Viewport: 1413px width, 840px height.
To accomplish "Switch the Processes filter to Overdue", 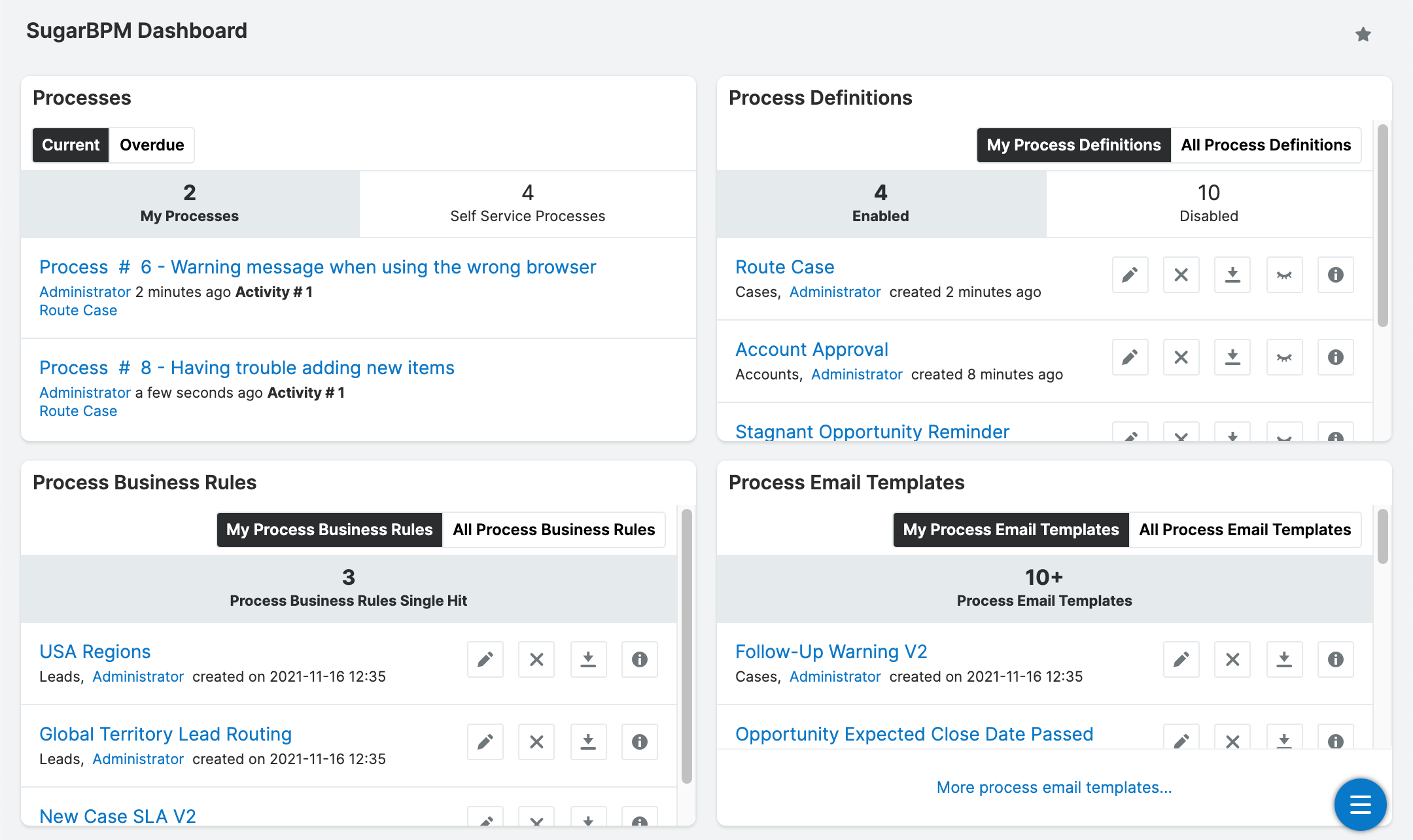I will coord(151,145).
